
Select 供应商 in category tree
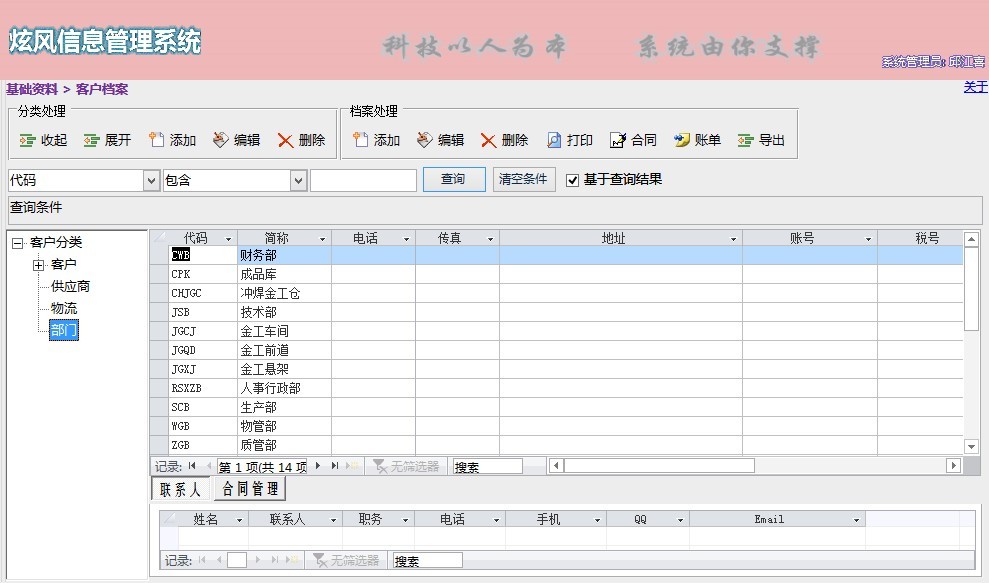(x=70, y=286)
